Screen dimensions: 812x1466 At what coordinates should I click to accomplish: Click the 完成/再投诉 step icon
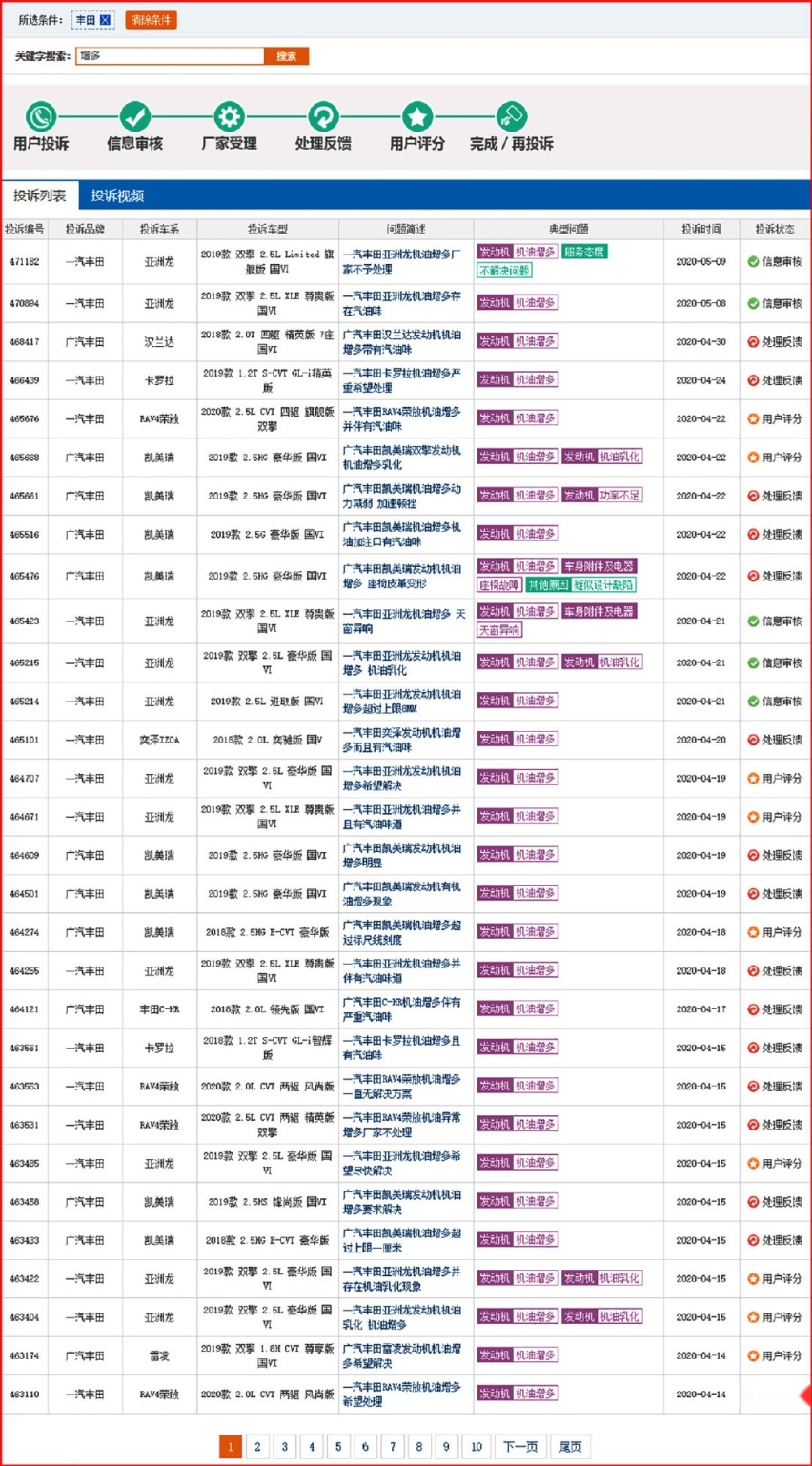point(511,116)
